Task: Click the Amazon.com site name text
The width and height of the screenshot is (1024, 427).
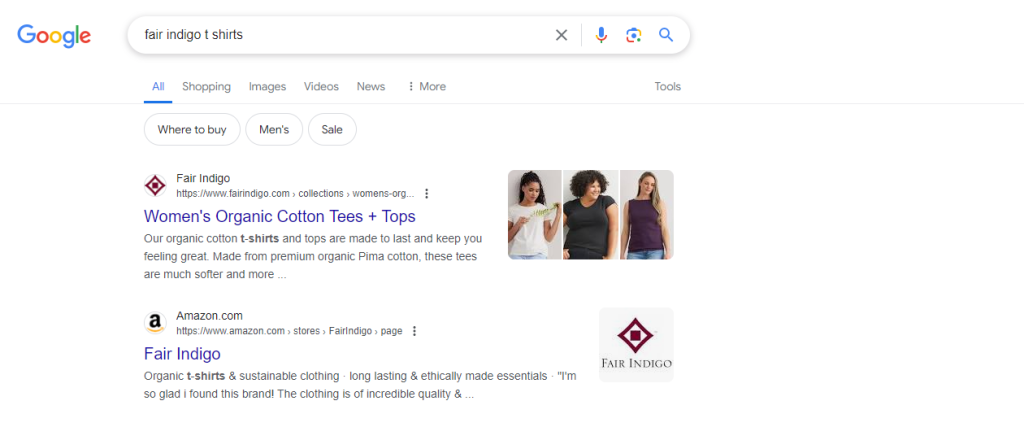Action: (x=209, y=316)
